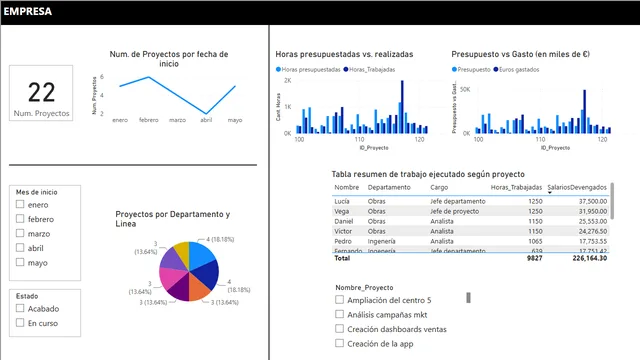Check Creación dashboards ventas project
This screenshot has height=360, width=640.
(x=339, y=329)
